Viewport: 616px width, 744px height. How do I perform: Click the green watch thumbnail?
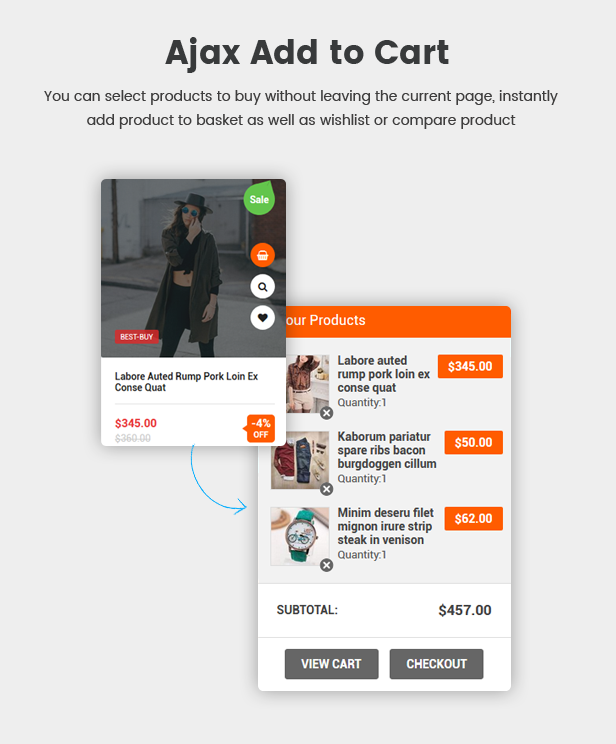pos(300,536)
